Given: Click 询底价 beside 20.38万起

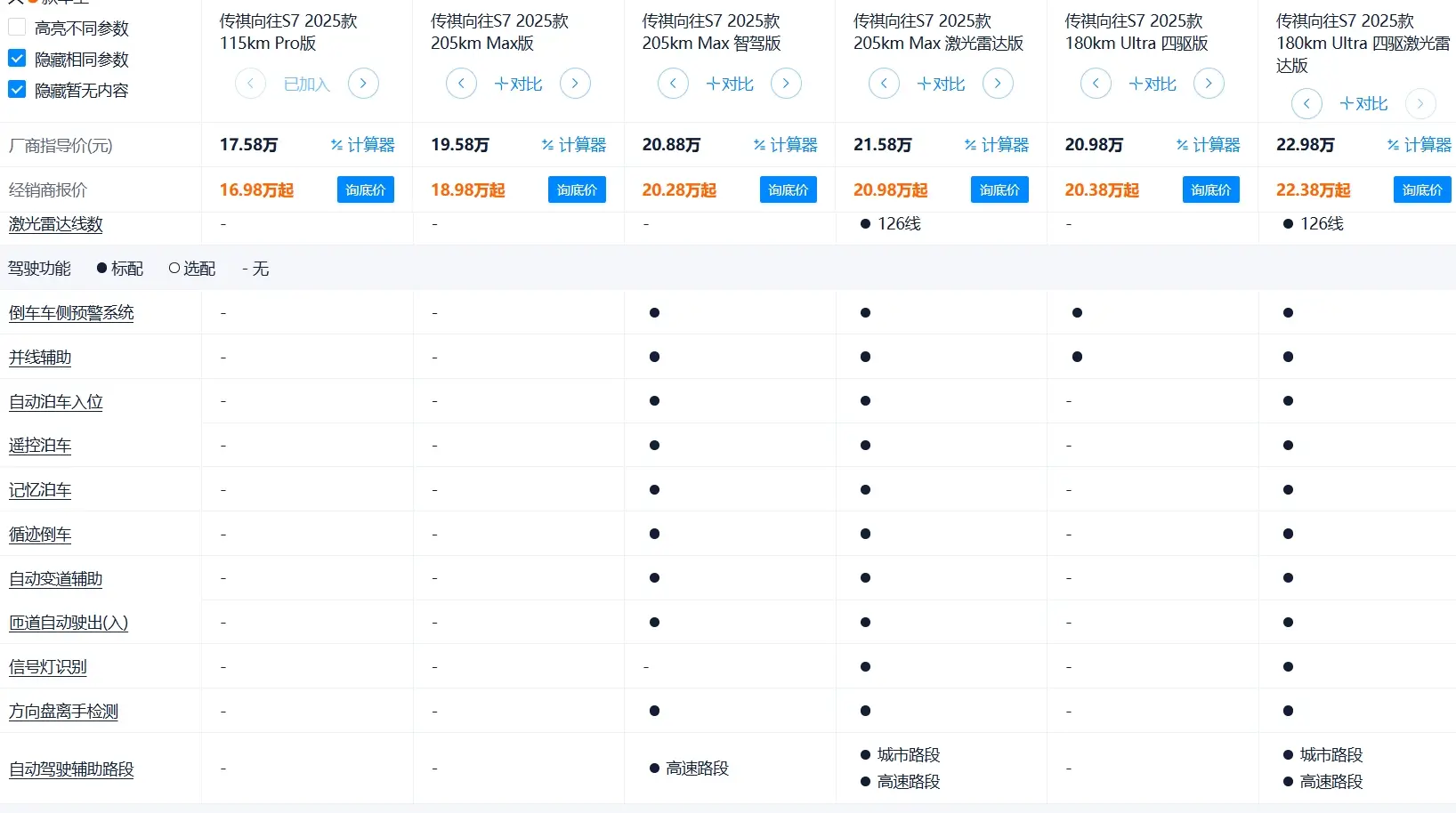Looking at the screenshot, I should click(x=1211, y=189).
